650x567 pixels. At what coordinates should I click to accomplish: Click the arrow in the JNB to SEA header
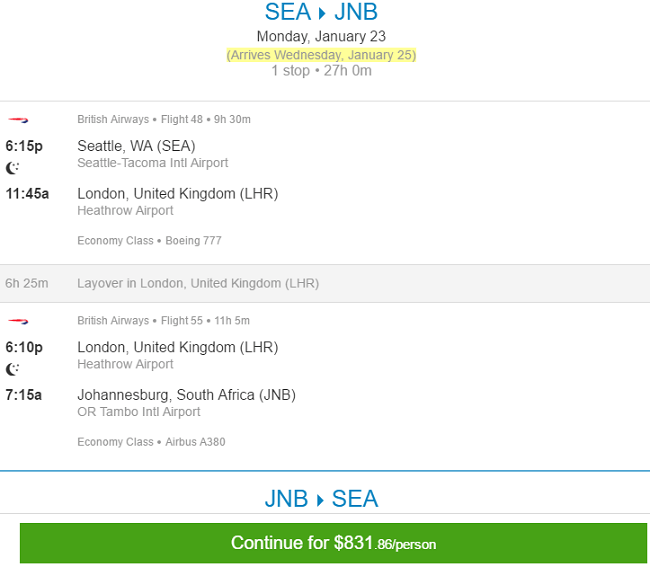tap(320, 500)
